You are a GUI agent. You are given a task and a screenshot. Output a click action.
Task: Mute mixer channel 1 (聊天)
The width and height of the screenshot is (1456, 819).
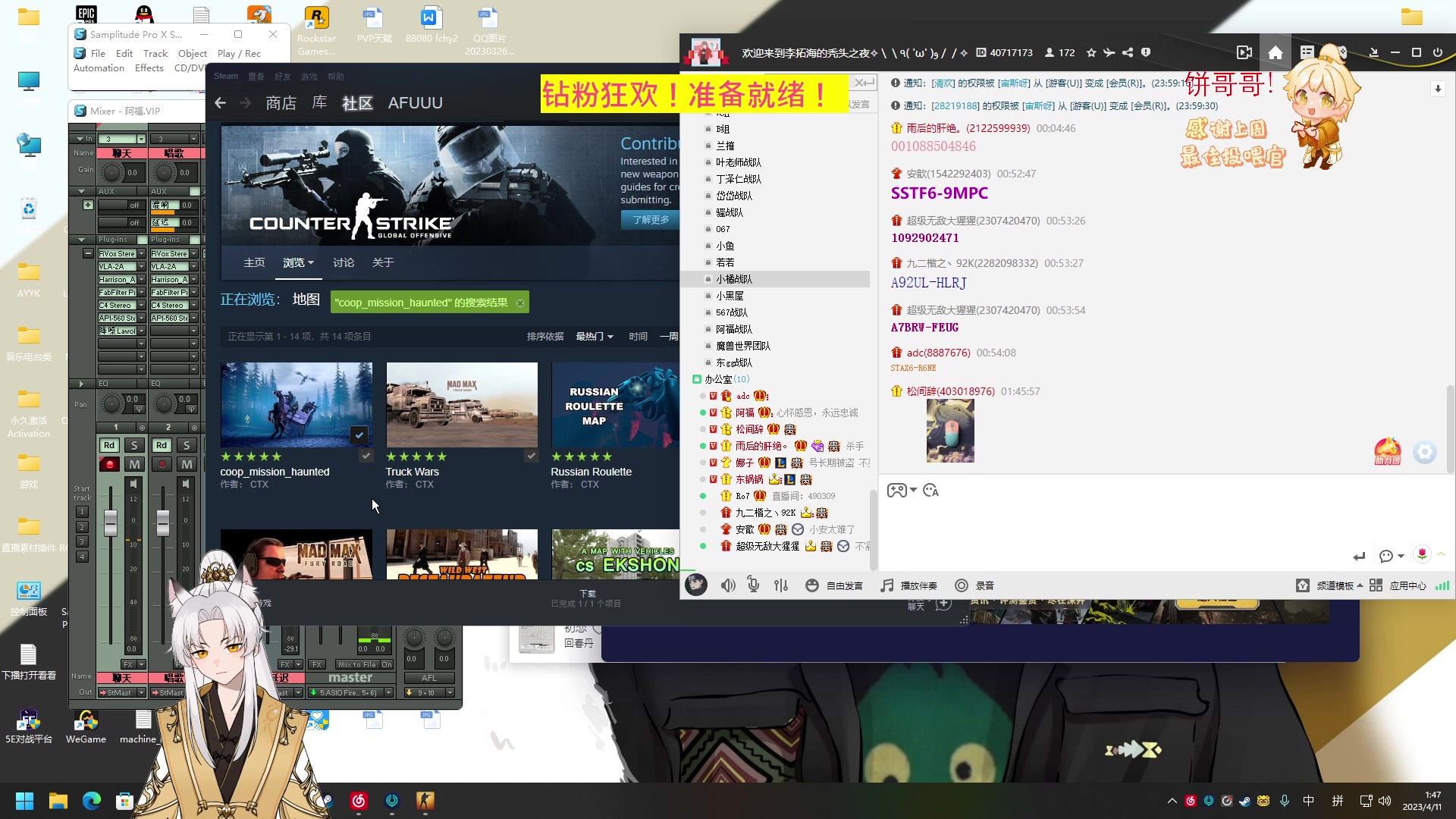(134, 464)
